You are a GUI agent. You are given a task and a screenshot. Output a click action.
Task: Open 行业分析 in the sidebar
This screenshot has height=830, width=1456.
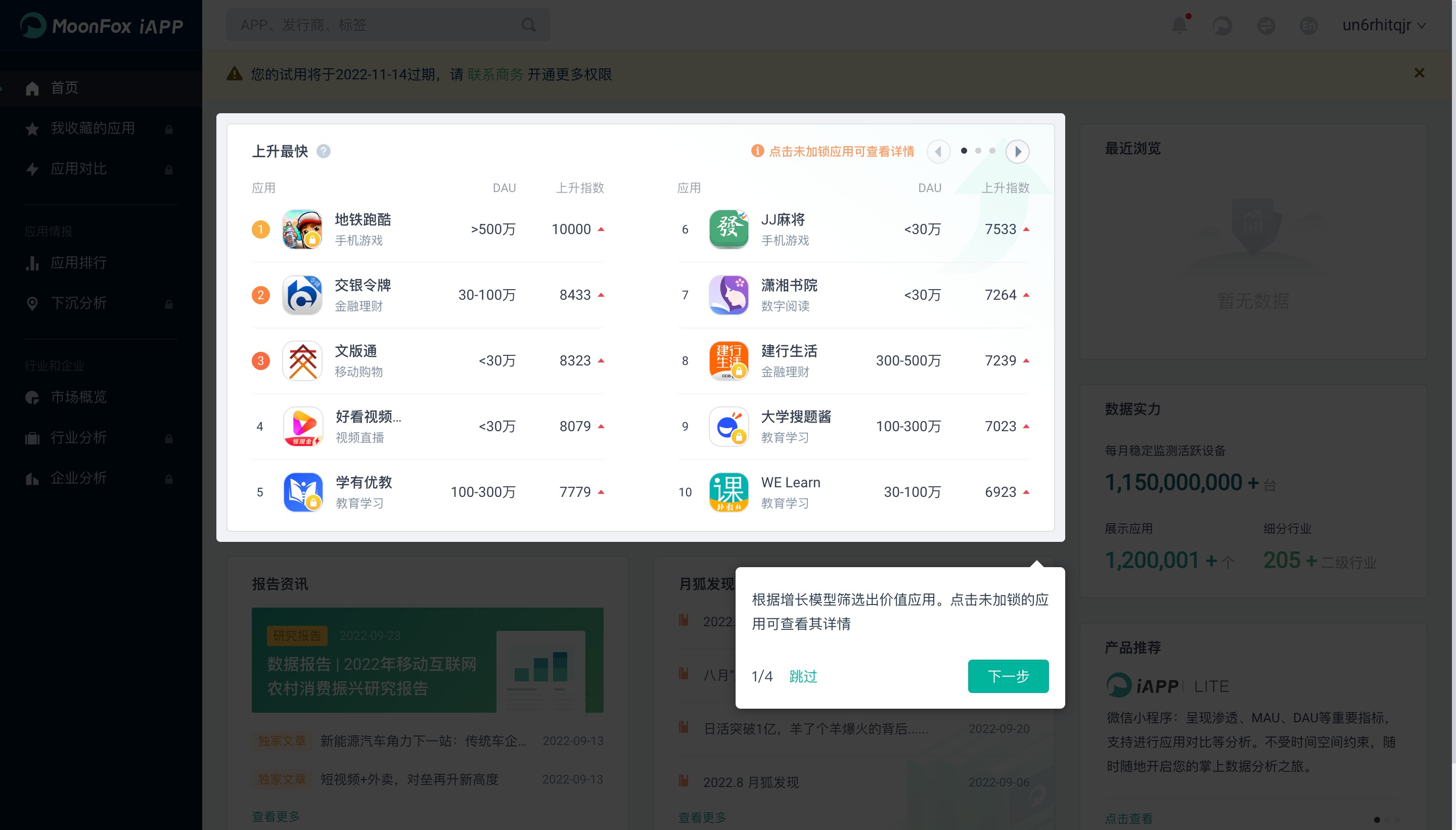coord(101,438)
